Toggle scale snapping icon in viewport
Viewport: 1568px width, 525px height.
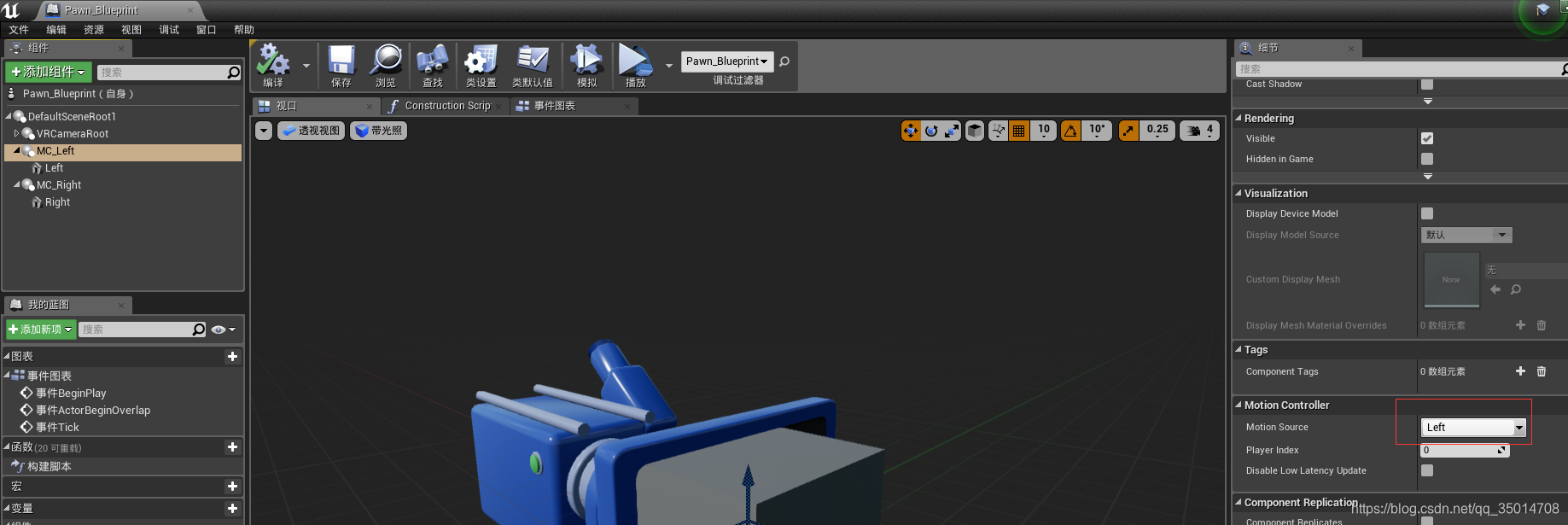click(1128, 131)
